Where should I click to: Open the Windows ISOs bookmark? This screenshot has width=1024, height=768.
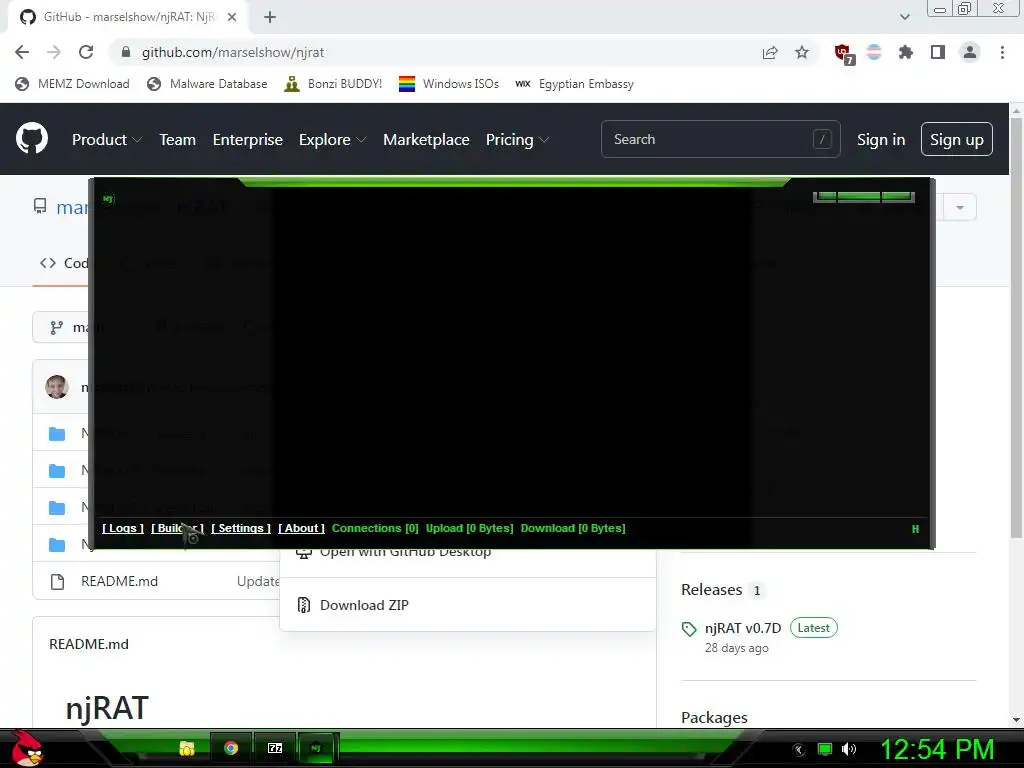(449, 84)
